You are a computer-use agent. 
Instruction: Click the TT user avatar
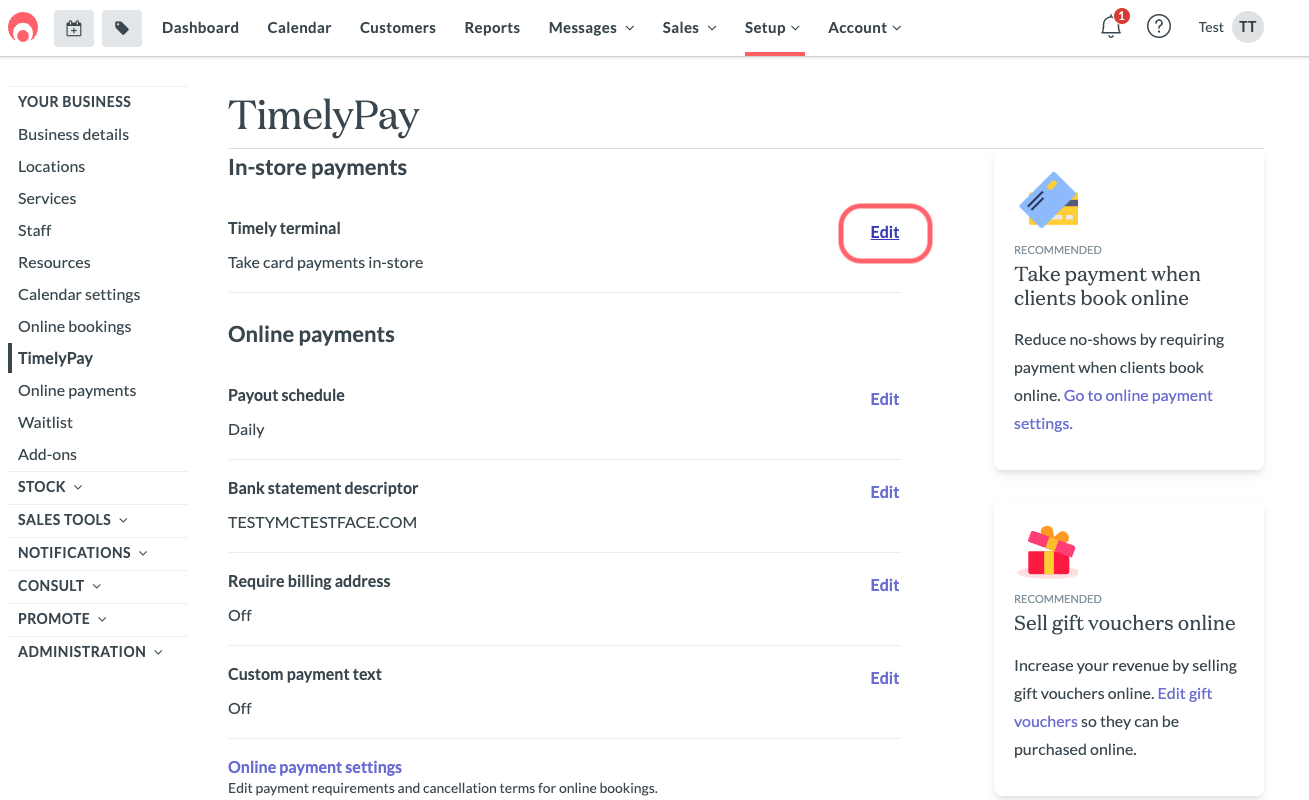(1247, 27)
